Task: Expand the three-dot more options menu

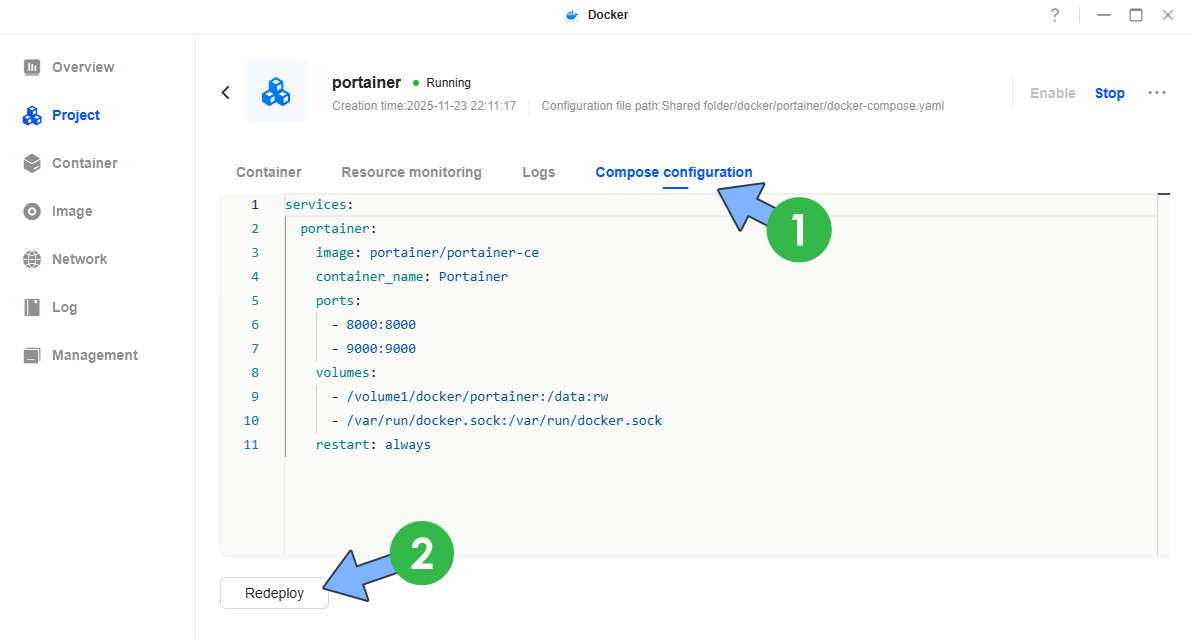Action: click(x=1157, y=93)
